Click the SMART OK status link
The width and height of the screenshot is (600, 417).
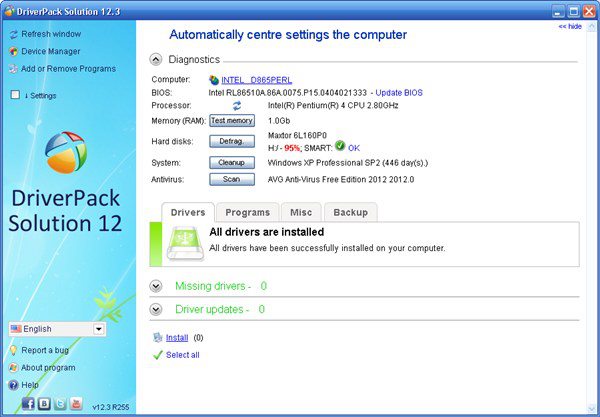(354, 148)
